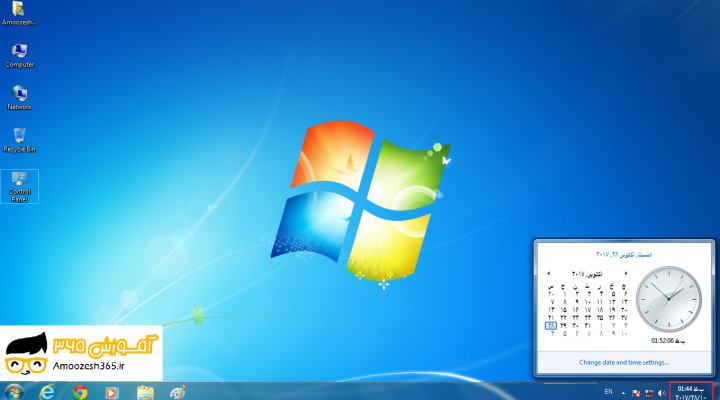Select date 25 in the calendar
720x400 pixels.
pyautogui.click(x=600, y=317)
